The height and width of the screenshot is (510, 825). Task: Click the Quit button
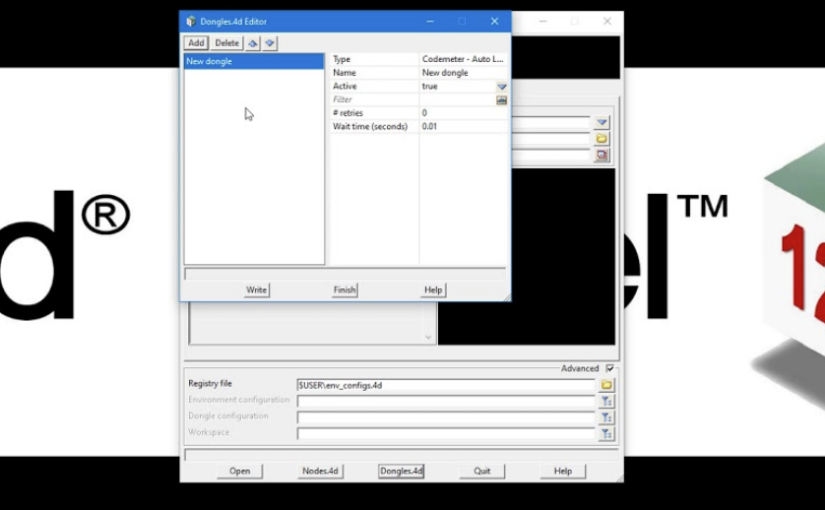[x=482, y=471]
